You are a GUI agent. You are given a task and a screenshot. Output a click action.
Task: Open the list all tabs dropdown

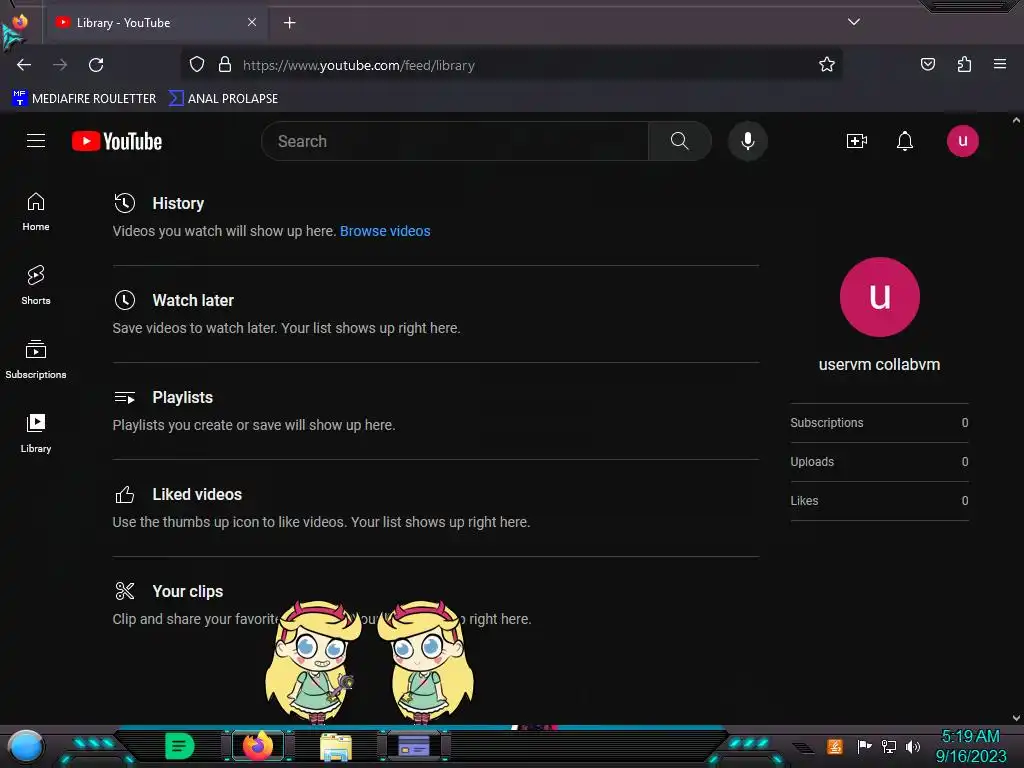coord(854,22)
